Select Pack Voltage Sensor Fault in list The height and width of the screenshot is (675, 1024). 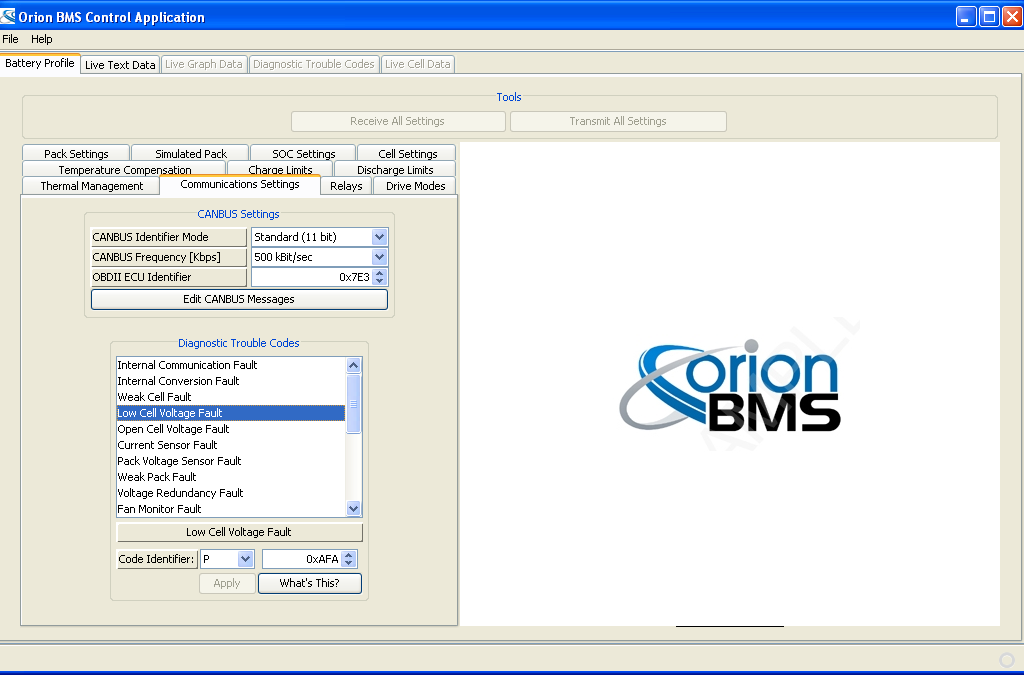click(231, 461)
